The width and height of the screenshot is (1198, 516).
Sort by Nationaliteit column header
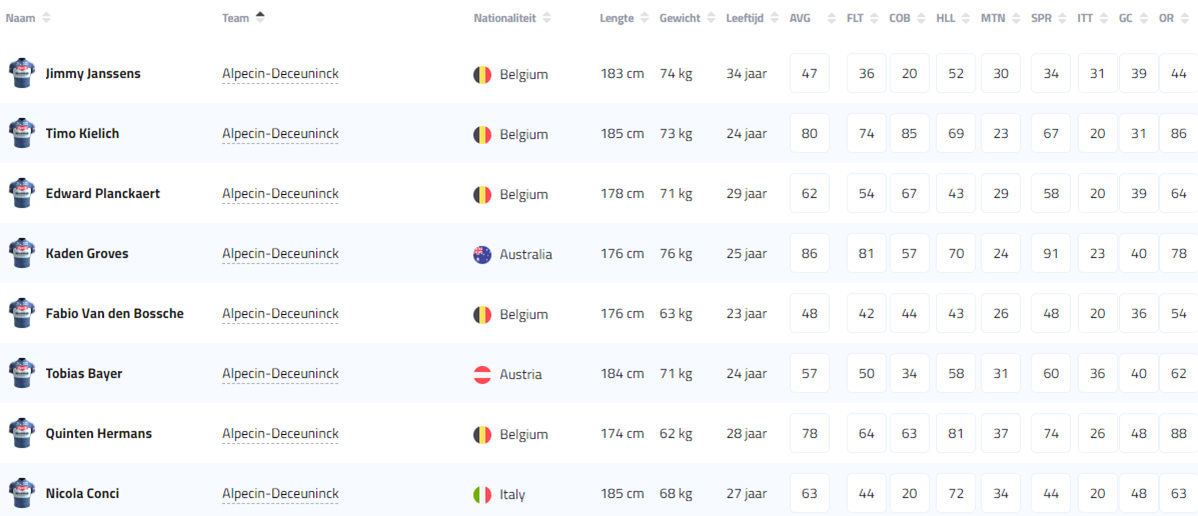pyautogui.click(x=505, y=18)
